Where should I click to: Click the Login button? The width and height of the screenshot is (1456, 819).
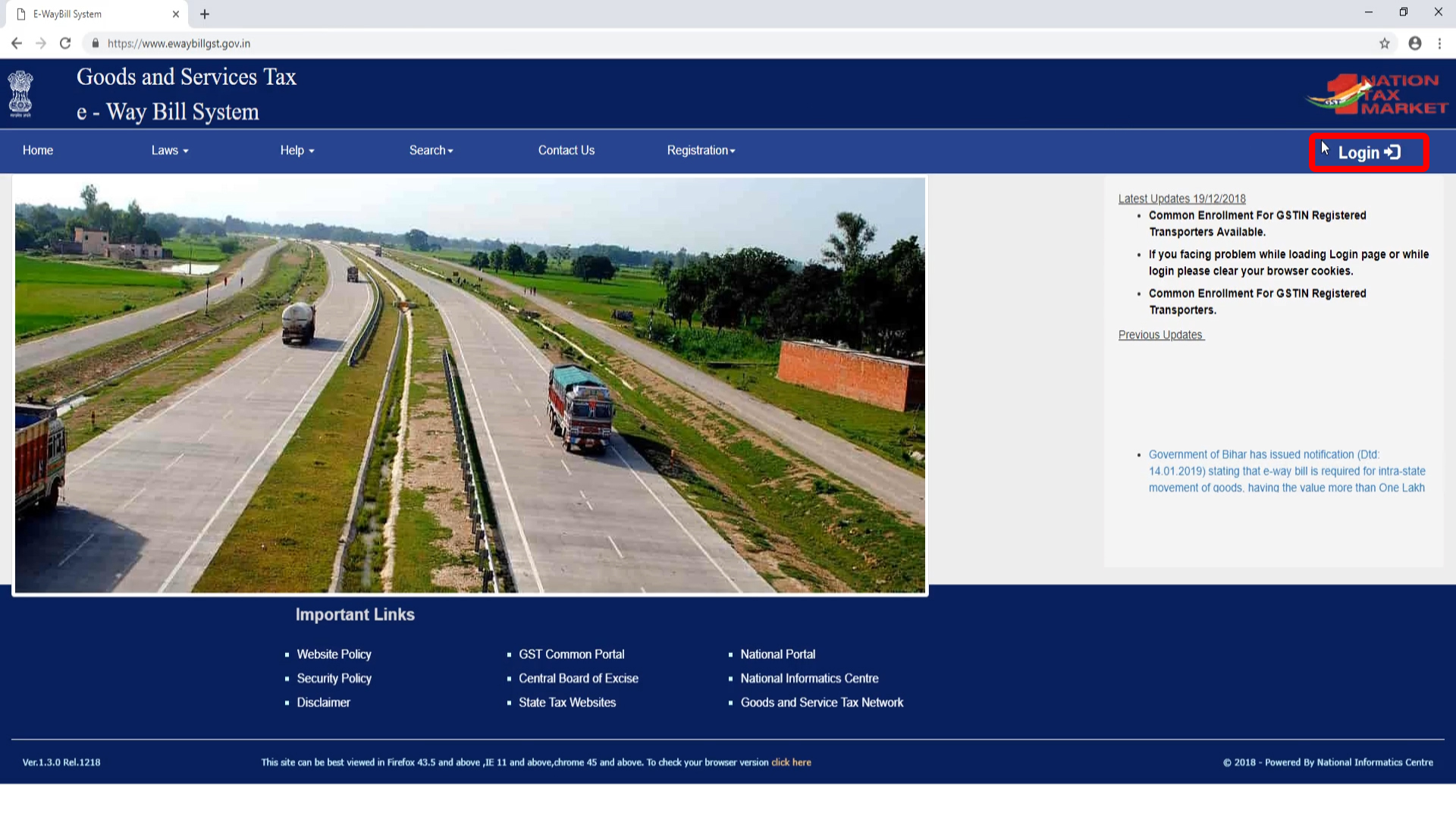[1369, 152]
